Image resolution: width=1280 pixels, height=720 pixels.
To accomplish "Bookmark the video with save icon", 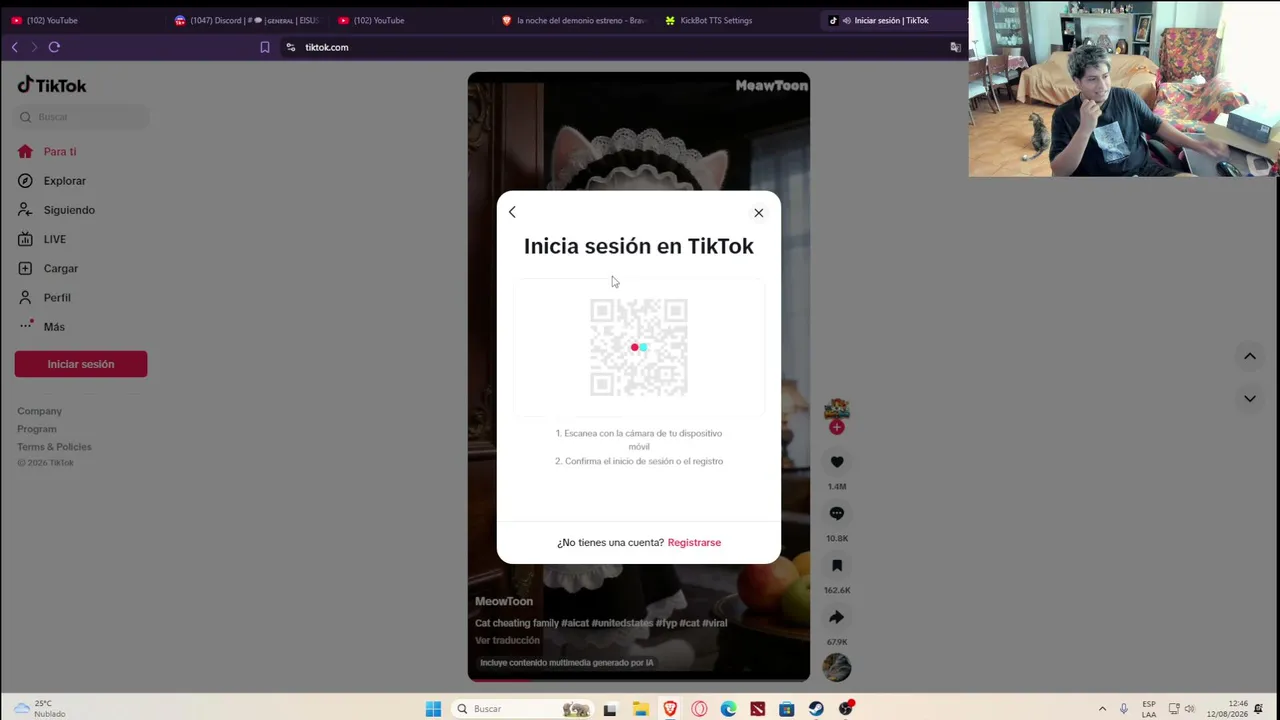I will (x=837, y=566).
